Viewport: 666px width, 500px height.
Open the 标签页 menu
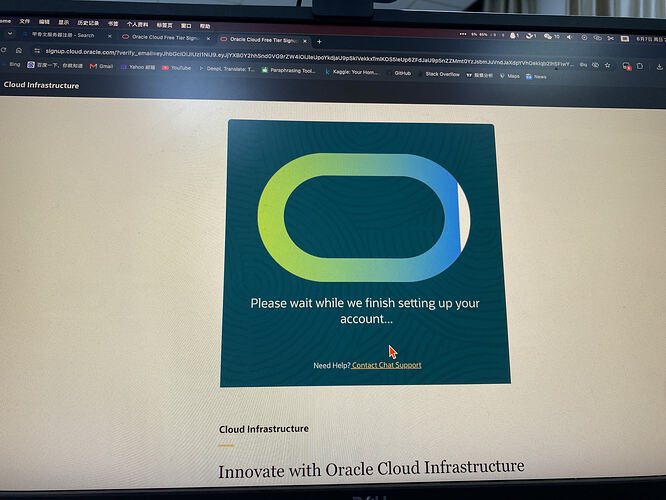164,25
